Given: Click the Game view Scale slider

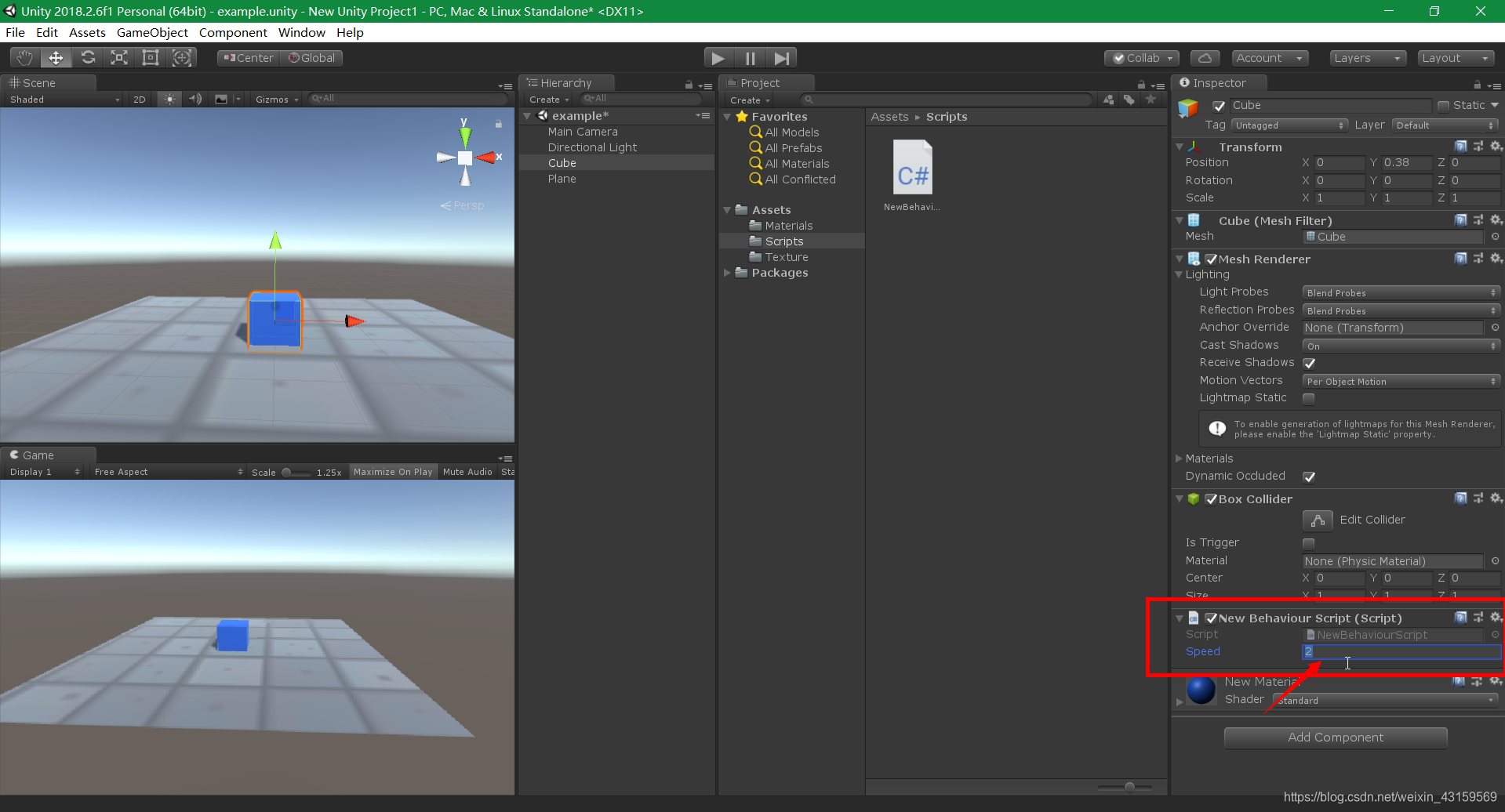Looking at the screenshot, I should click(296, 472).
